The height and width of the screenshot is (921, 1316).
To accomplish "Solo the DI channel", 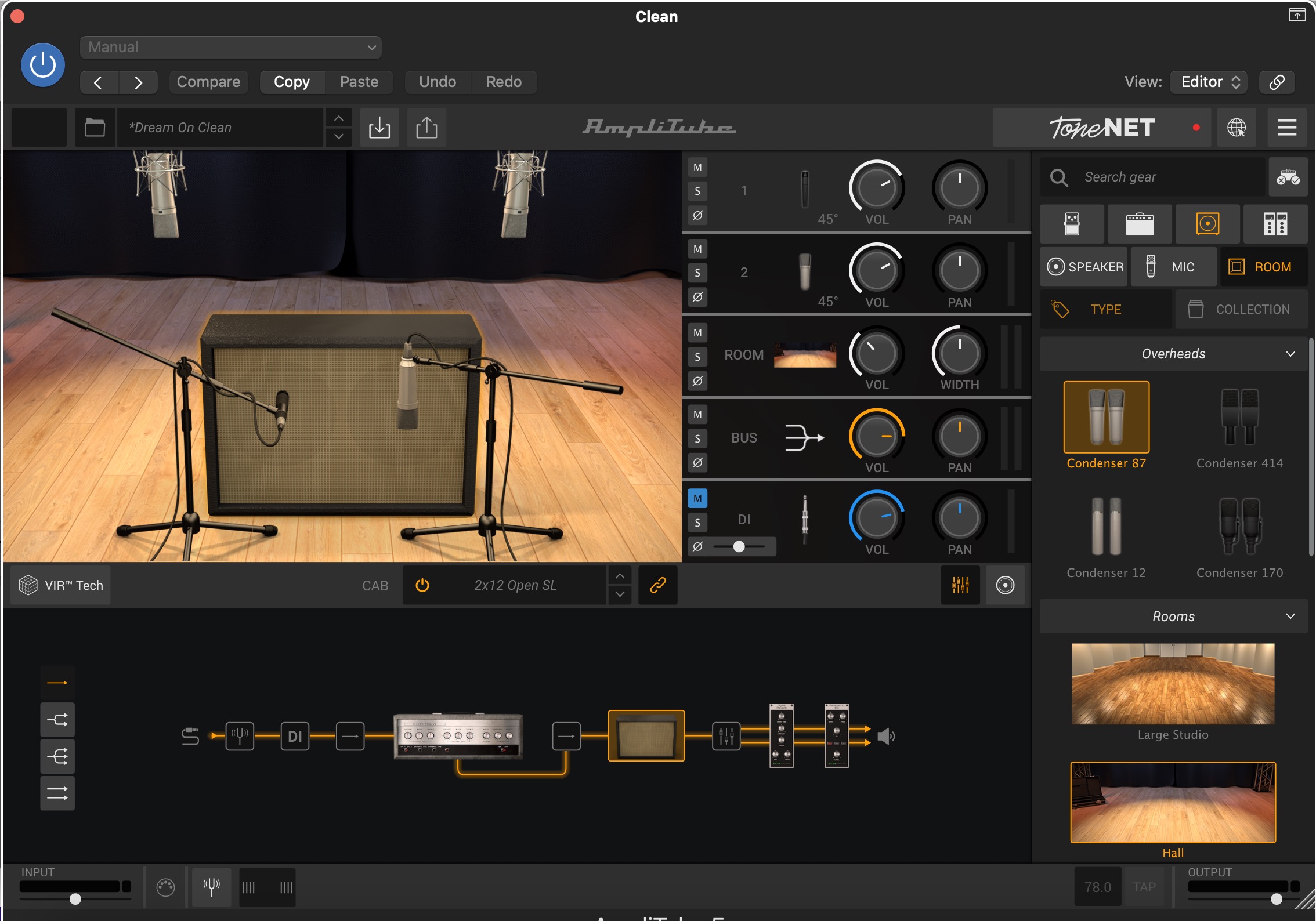I will (x=697, y=523).
